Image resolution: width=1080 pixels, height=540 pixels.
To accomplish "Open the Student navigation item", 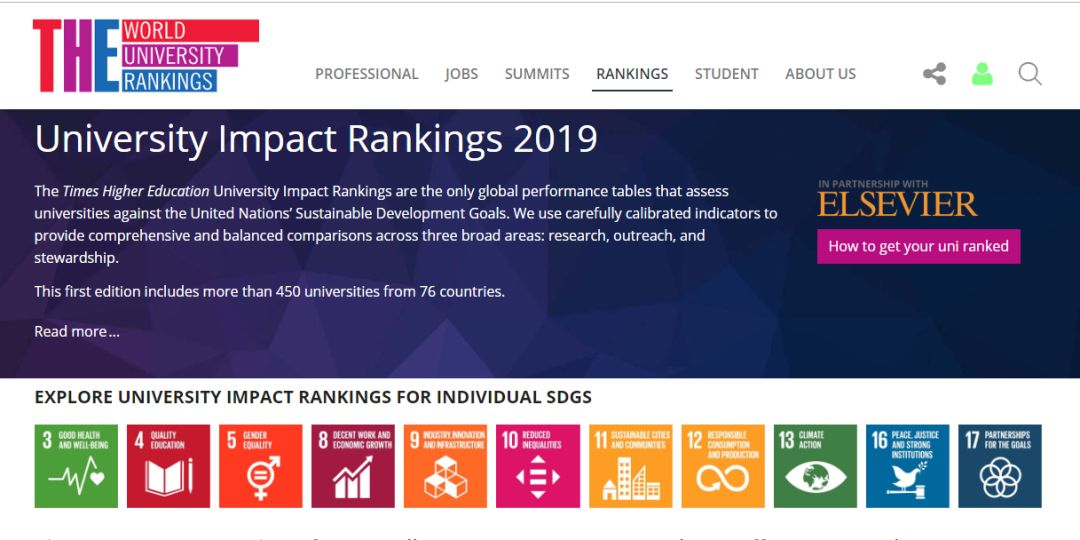I will 726,74.
